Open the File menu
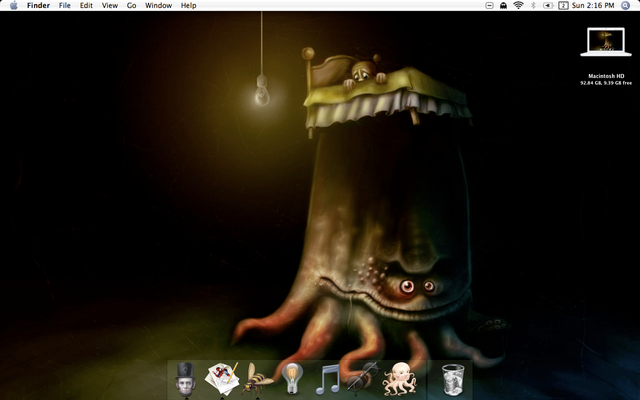The width and height of the screenshot is (640, 400). (x=65, y=6)
